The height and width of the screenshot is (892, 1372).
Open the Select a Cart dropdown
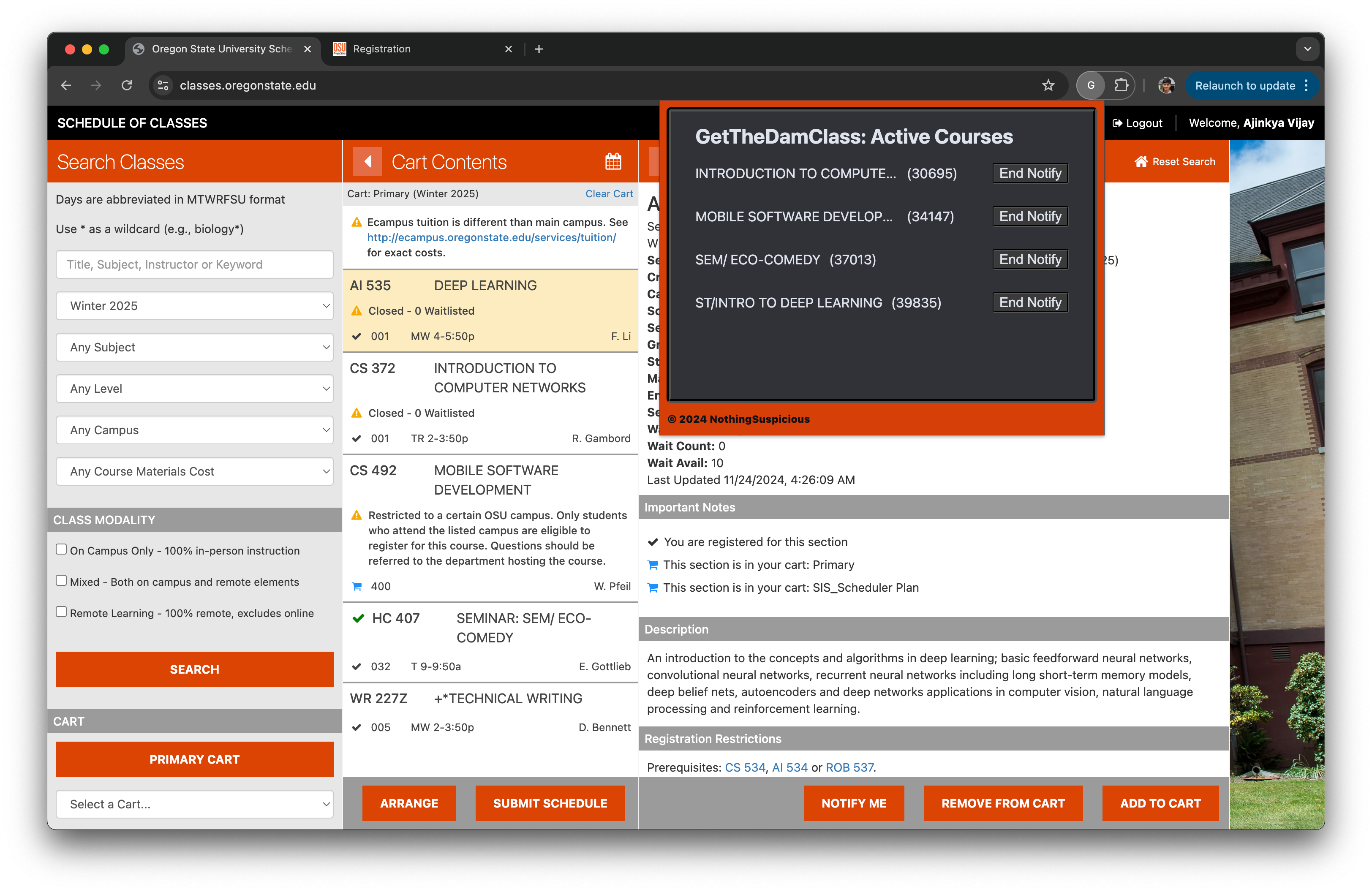click(x=194, y=804)
